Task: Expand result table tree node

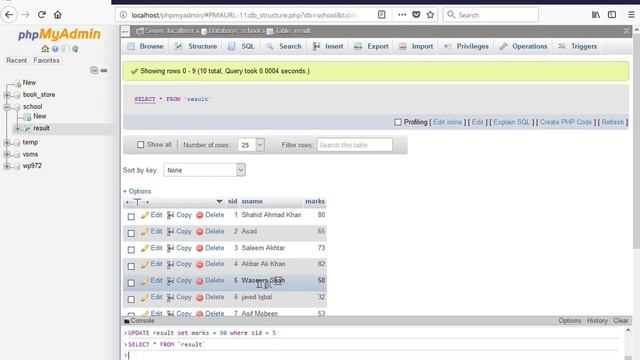Action: coord(17,128)
